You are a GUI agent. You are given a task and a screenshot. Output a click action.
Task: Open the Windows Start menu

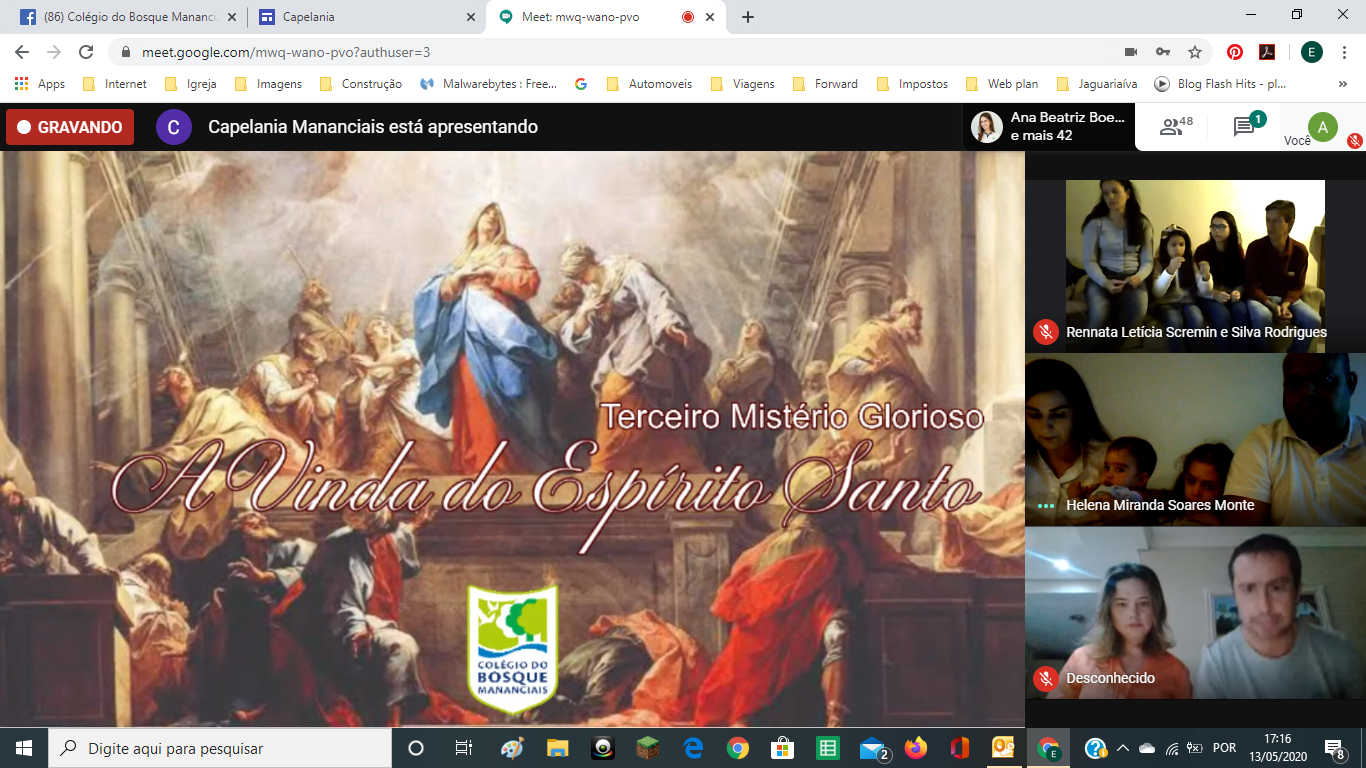point(23,748)
